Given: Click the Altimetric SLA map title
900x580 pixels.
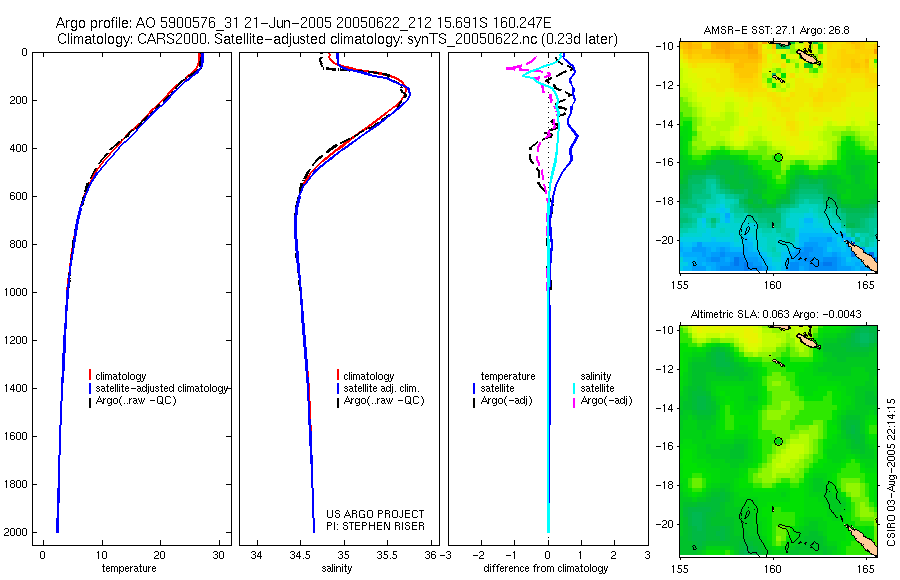Looking at the screenshot, I should point(776,314).
